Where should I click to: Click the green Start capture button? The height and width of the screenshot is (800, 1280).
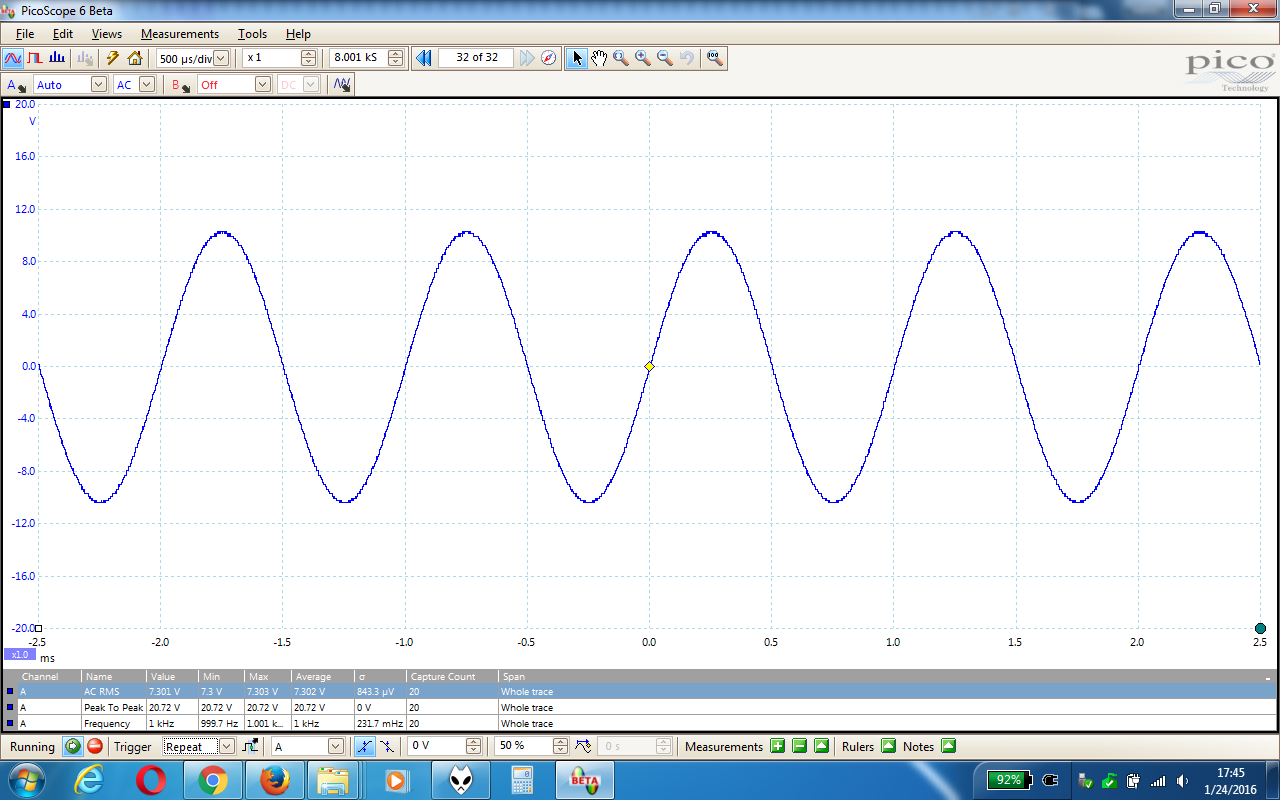coord(72,746)
